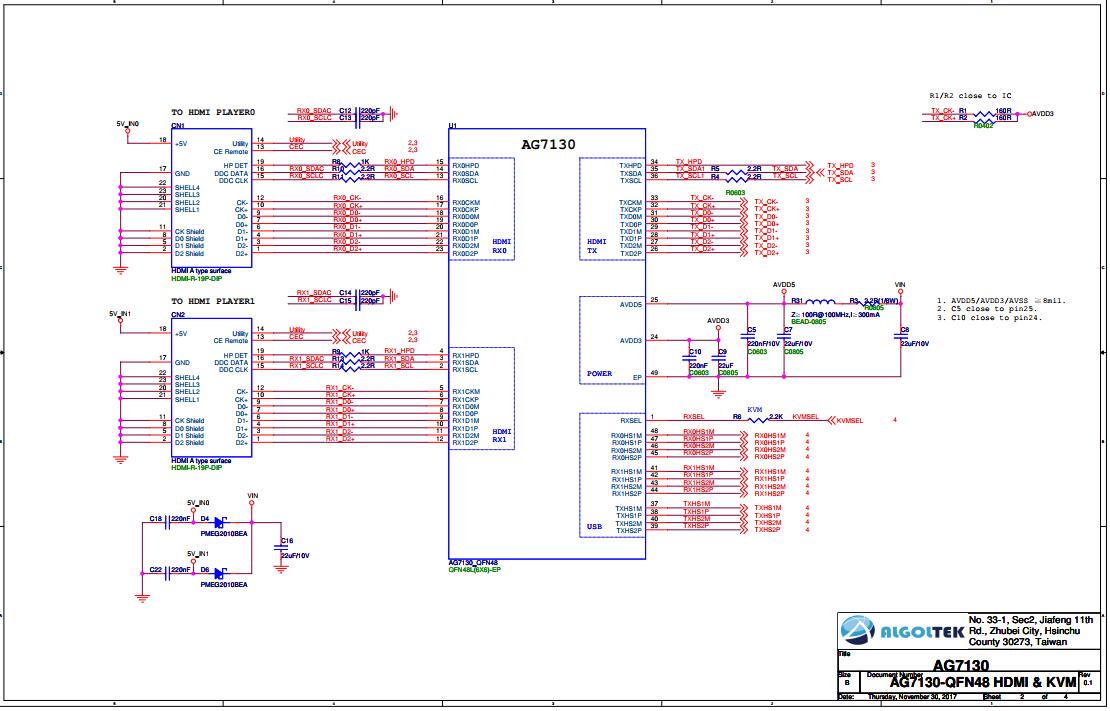Select the HDMI RX0 dashed pin group
This screenshot has width=1110, height=711.
482,209
